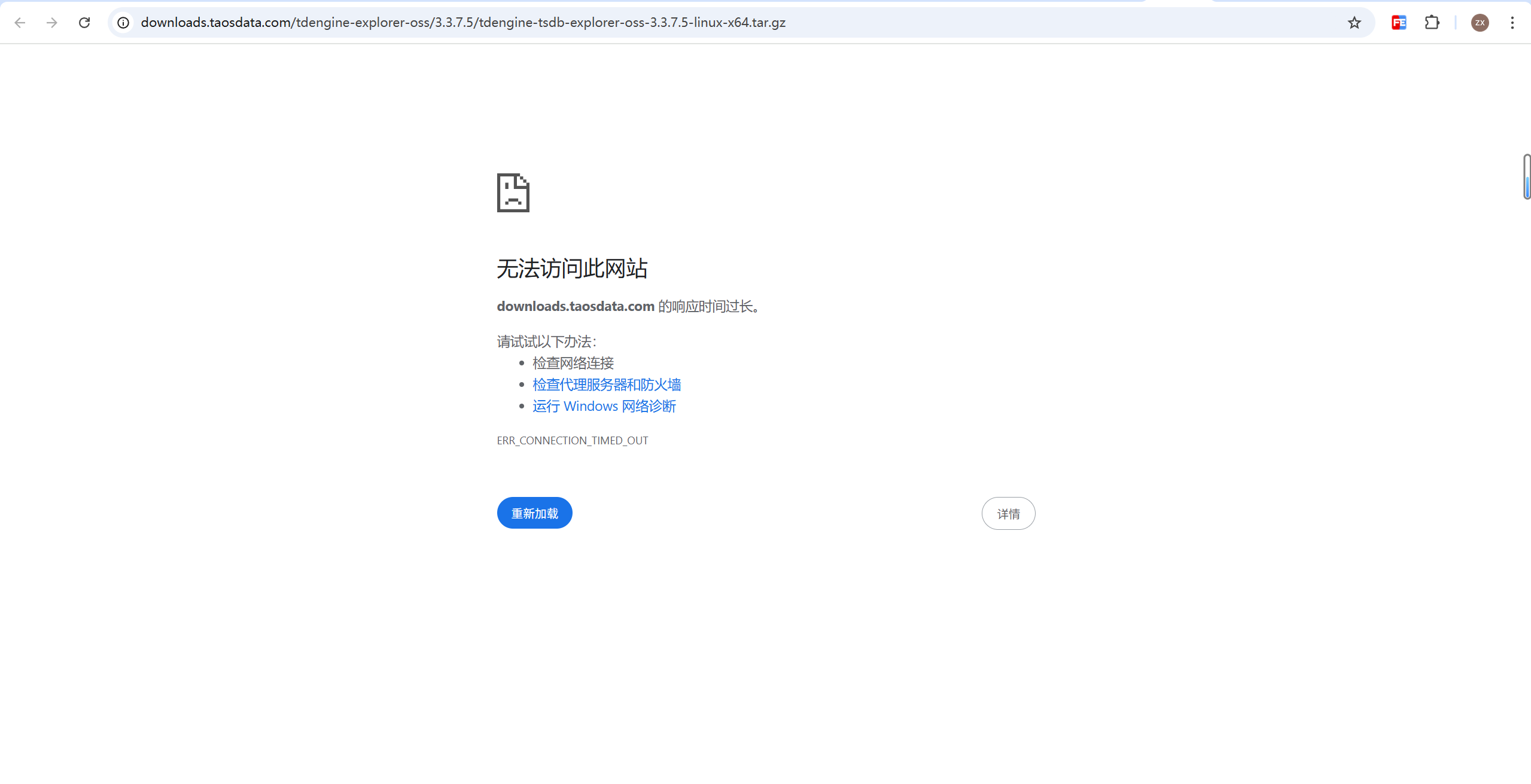Open Chrome three-dot menu
The height and width of the screenshot is (784, 1531).
point(1512,23)
